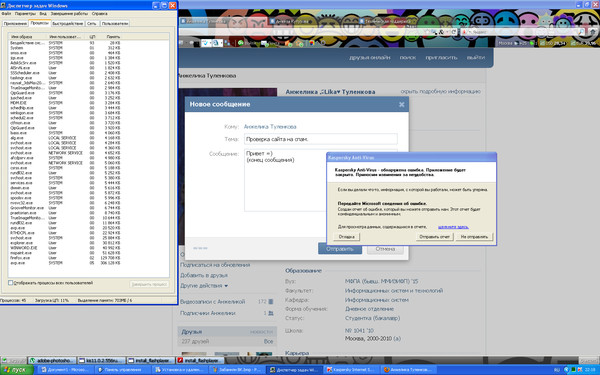Viewport: 600px width, 375px height.
Task: Select the MDM.EXE process row
Action: [x=65, y=103]
